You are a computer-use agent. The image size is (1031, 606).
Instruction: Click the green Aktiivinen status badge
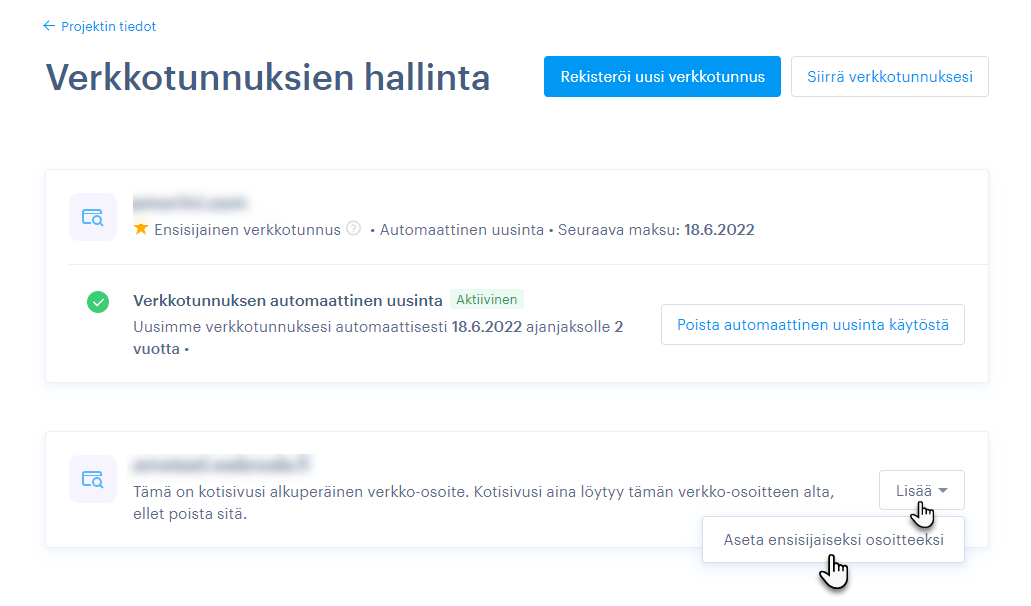coord(487,300)
